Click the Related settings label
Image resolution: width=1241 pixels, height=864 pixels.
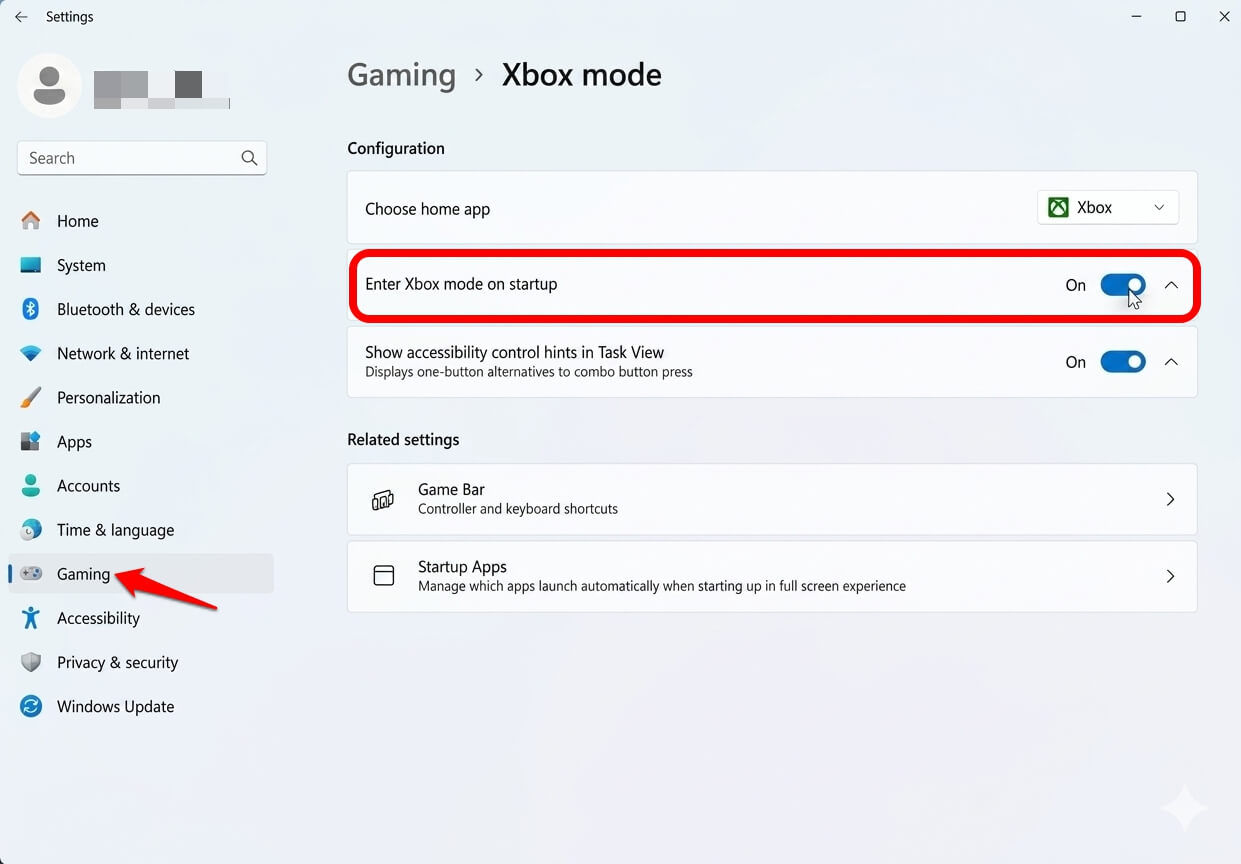click(403, 439)
